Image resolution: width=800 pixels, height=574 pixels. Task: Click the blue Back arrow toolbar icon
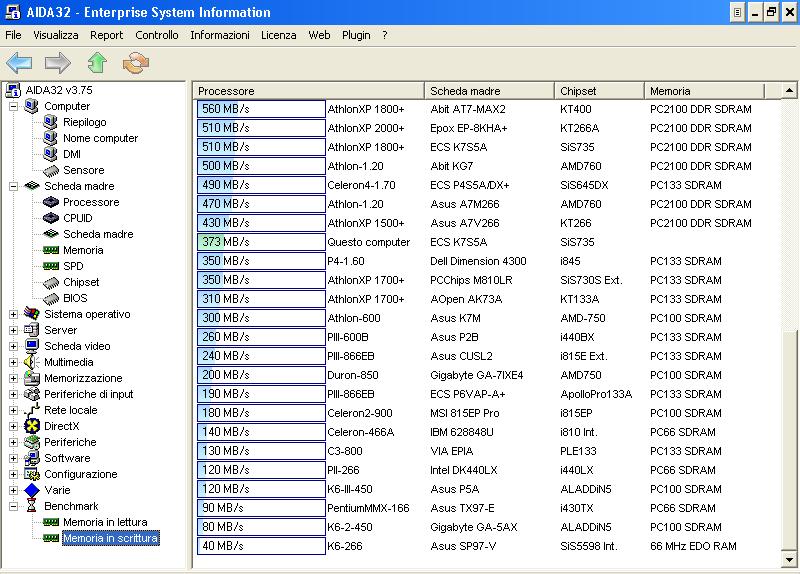click(19, 63)
